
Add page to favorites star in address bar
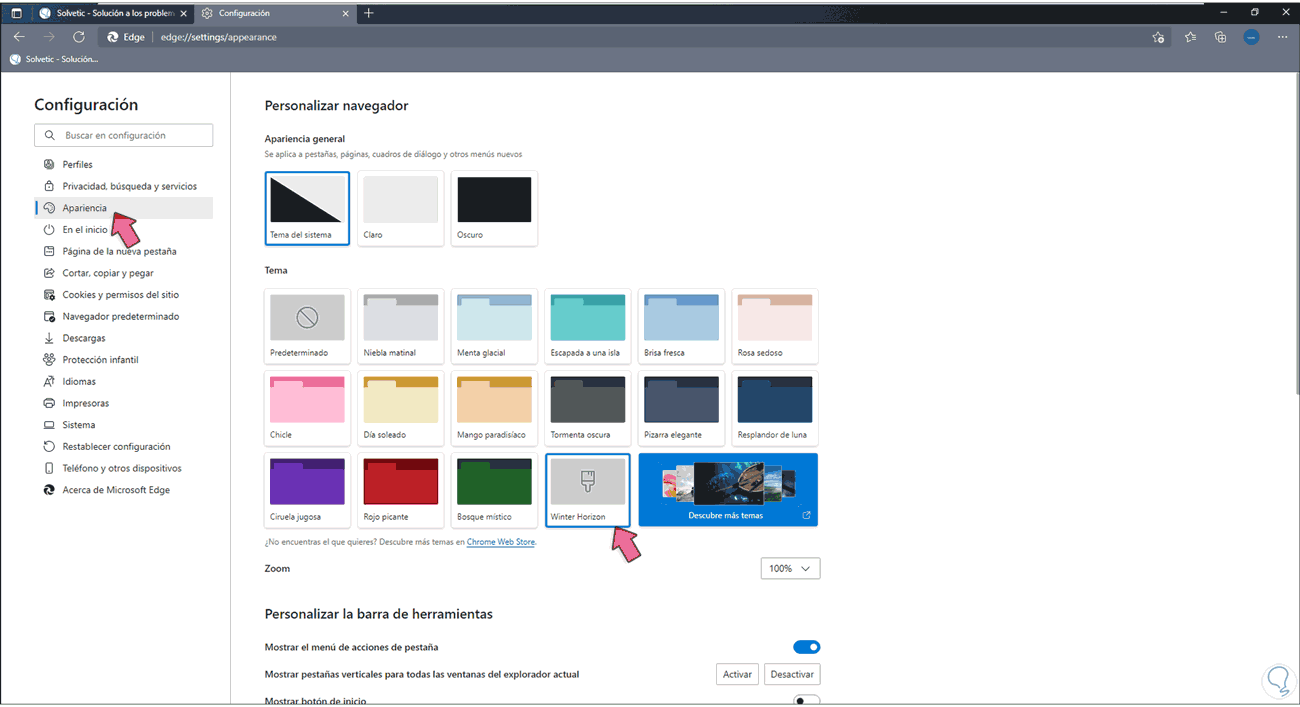tap(1158, 37)
